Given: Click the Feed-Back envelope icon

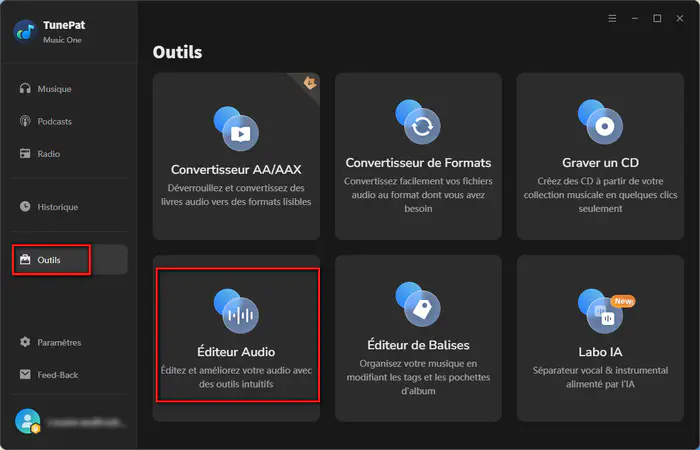Looking at the screenshot, I should pos(25,375).
